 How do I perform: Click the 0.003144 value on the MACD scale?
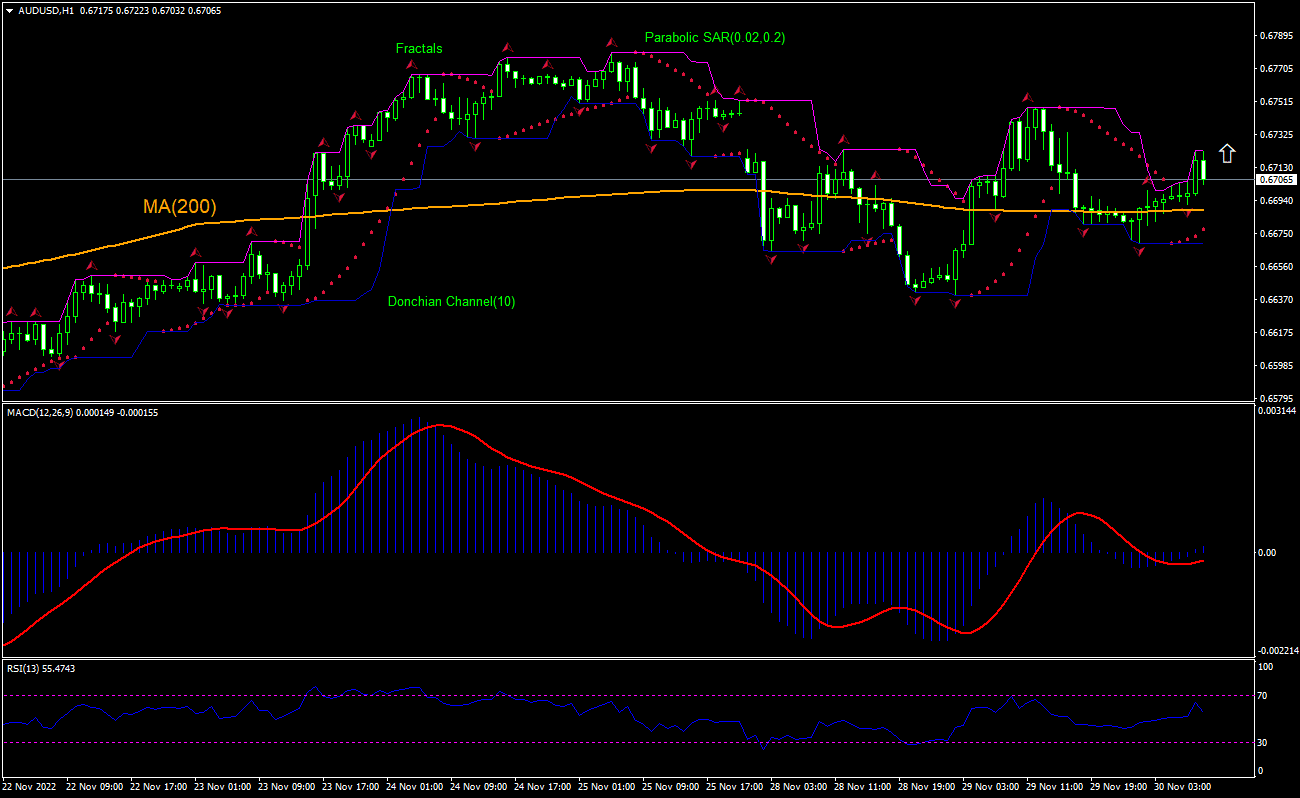[1277, 411]
